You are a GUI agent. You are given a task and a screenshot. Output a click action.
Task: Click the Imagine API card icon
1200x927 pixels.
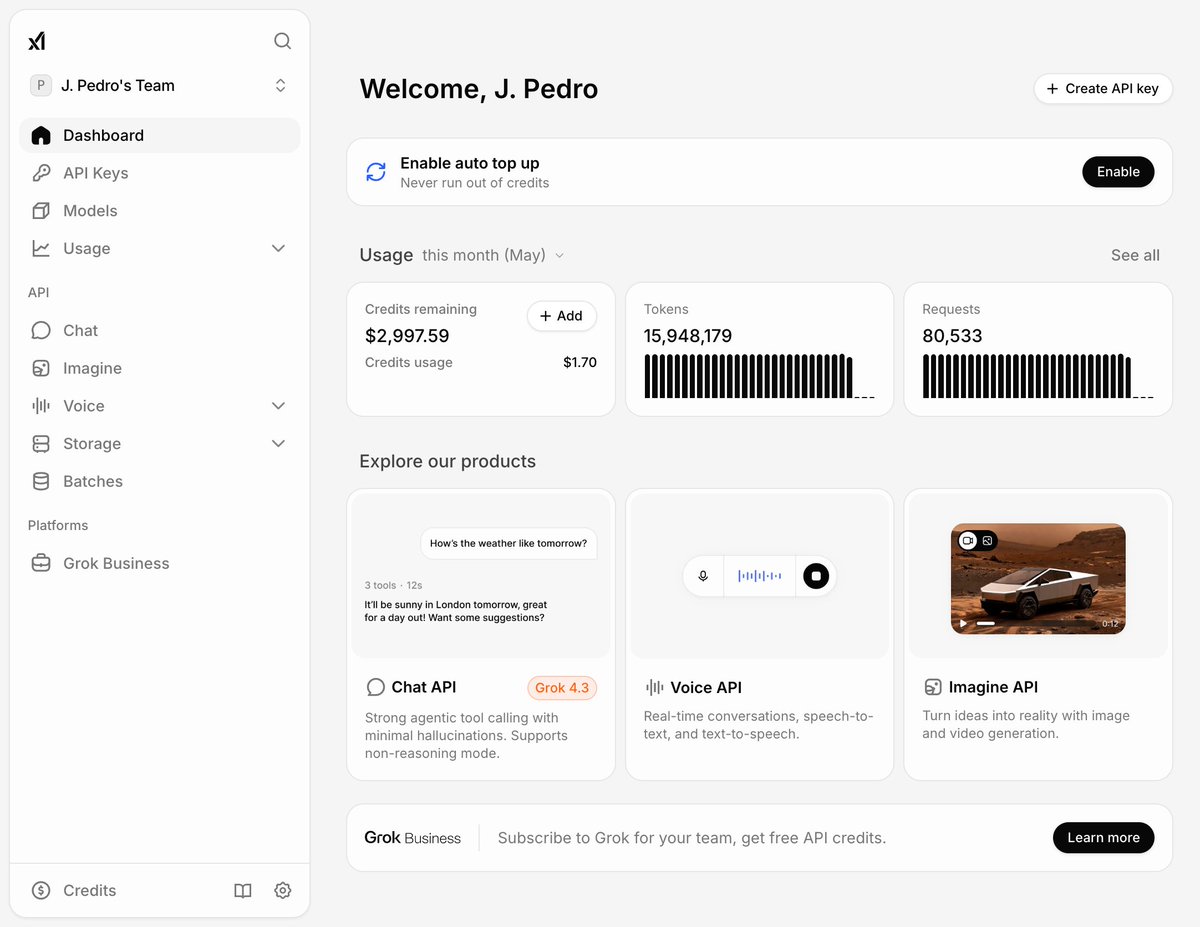click(x=933, y=687)
